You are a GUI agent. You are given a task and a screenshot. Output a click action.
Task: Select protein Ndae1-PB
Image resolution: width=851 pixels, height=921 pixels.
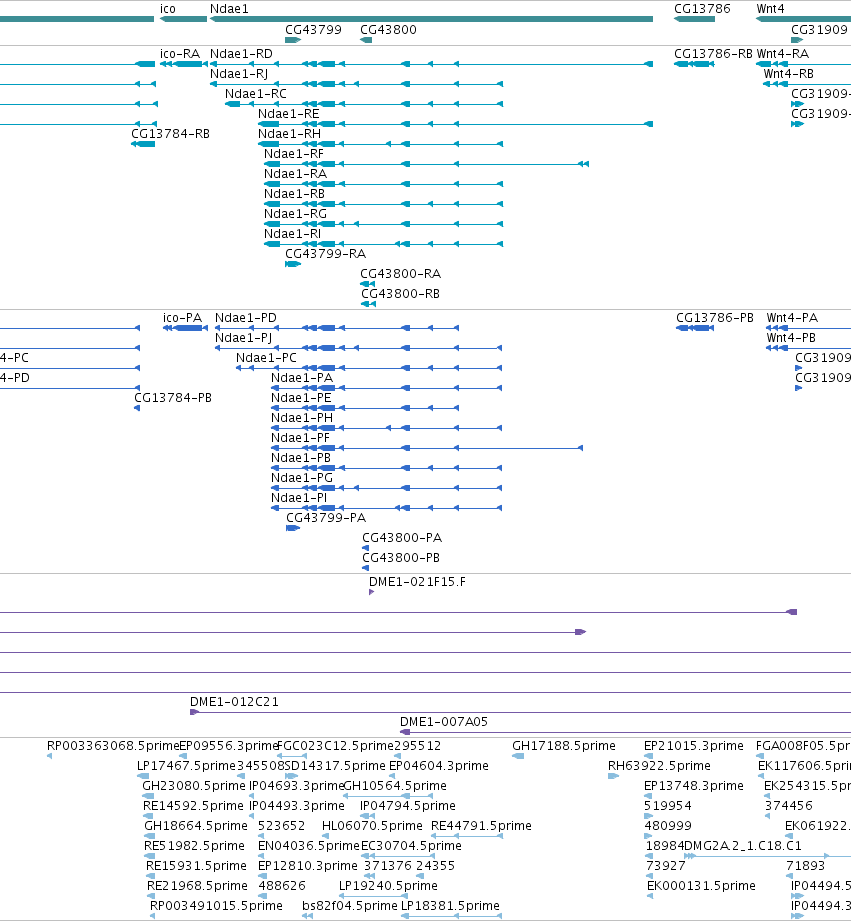tap(301, 458)
